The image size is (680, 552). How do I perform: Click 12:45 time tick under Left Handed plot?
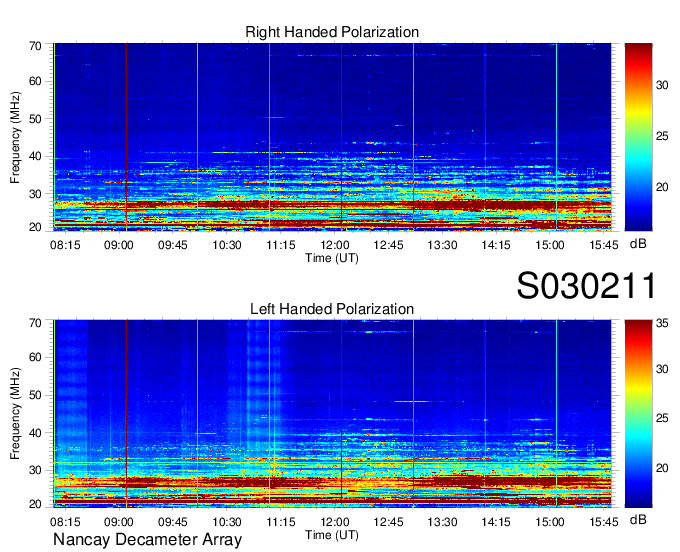pyautogui.click(x=388, y=521)
